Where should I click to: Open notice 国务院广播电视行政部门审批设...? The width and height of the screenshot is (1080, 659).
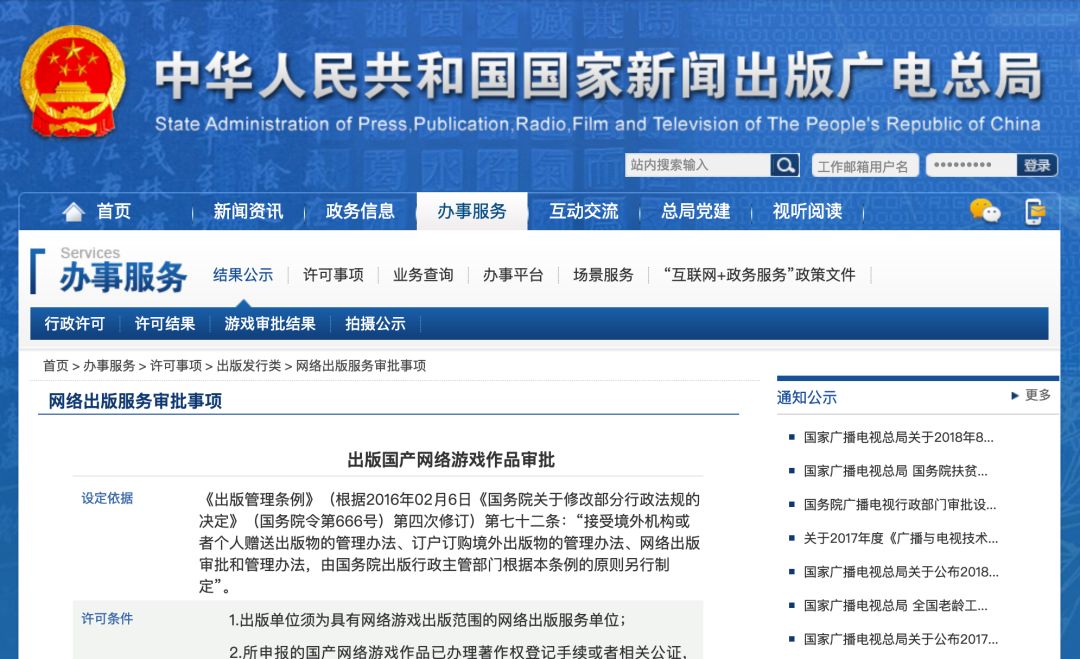click(x=900, y=505)
